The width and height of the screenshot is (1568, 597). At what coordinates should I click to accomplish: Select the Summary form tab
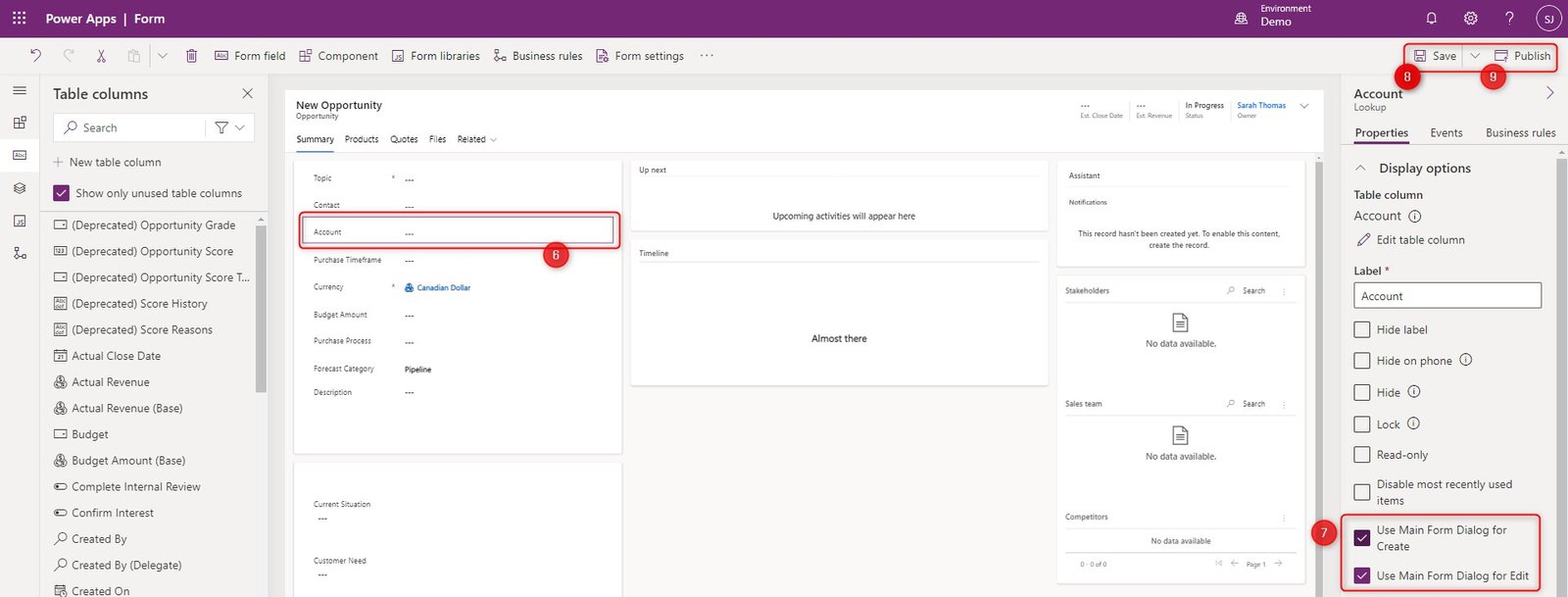316,139
